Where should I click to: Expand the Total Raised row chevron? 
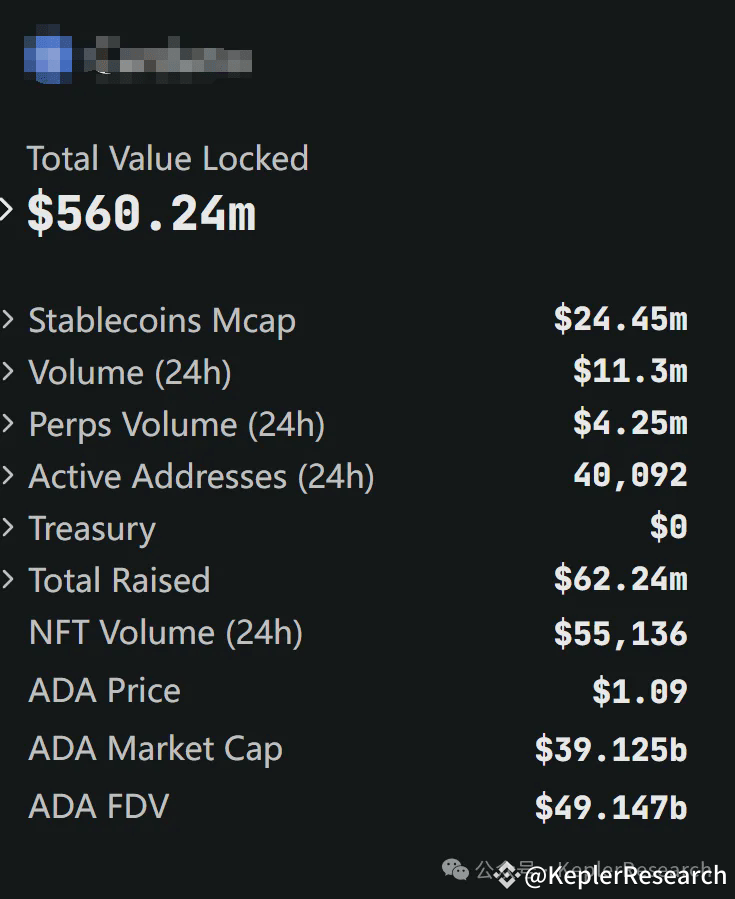coord(8,580)
